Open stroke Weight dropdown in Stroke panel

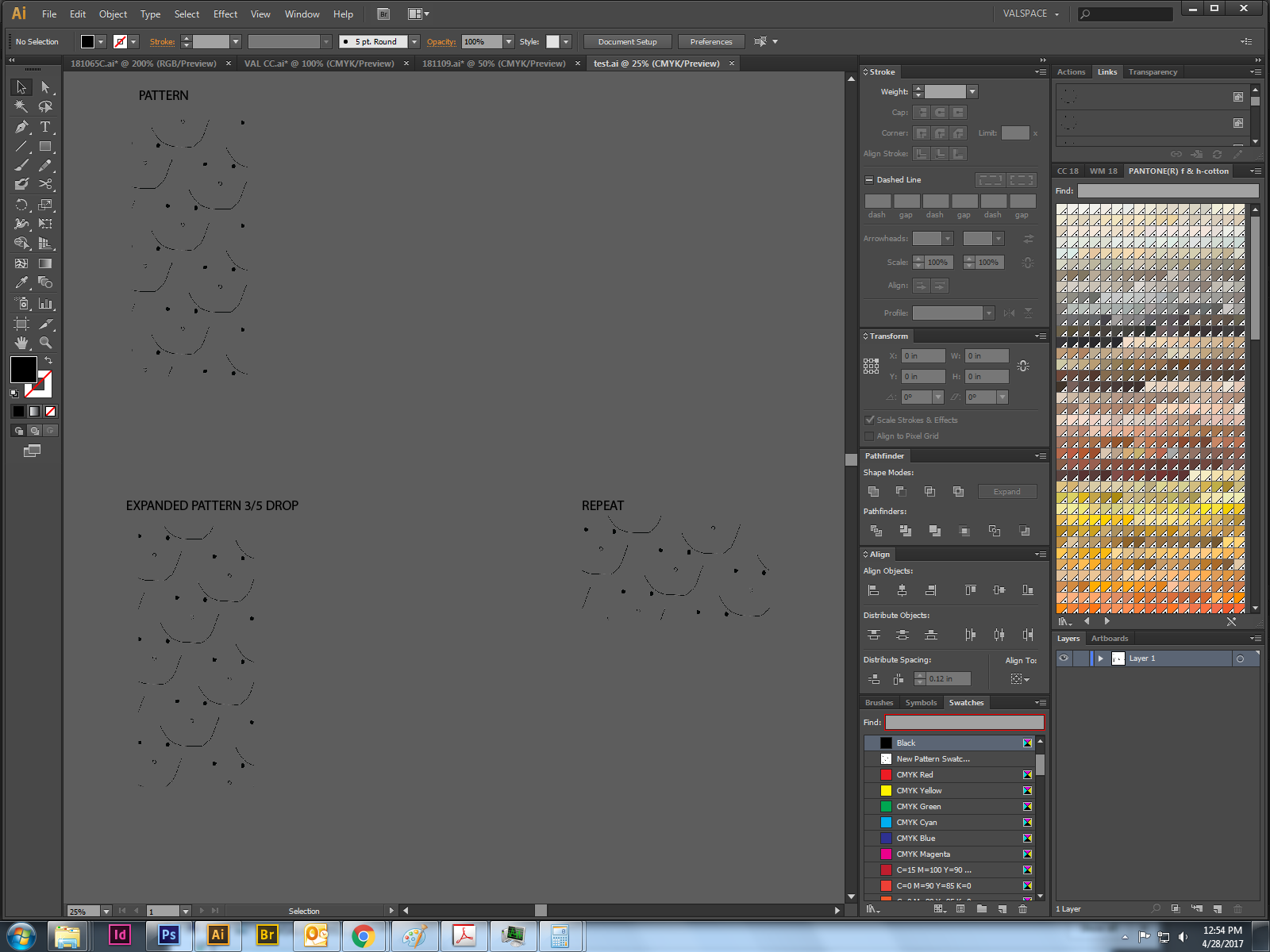pyautogui.click(x=972, y=92)
